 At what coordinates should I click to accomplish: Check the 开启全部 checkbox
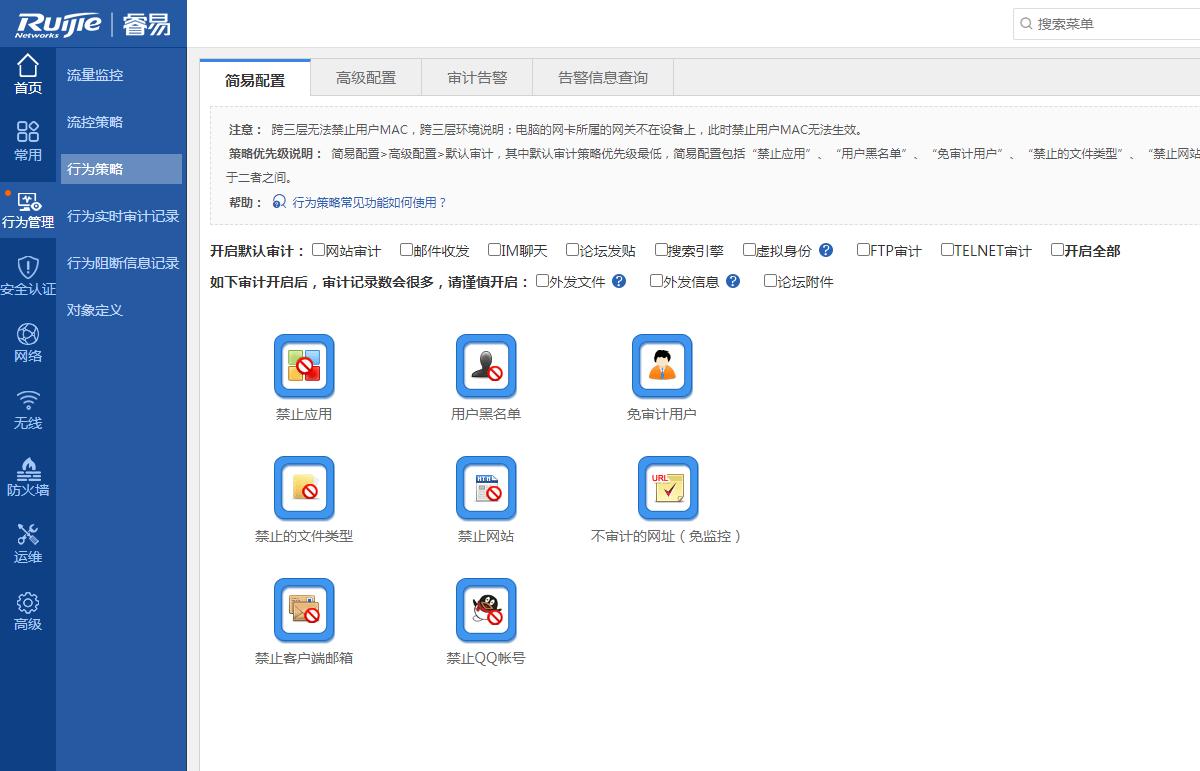(1058, 251)
